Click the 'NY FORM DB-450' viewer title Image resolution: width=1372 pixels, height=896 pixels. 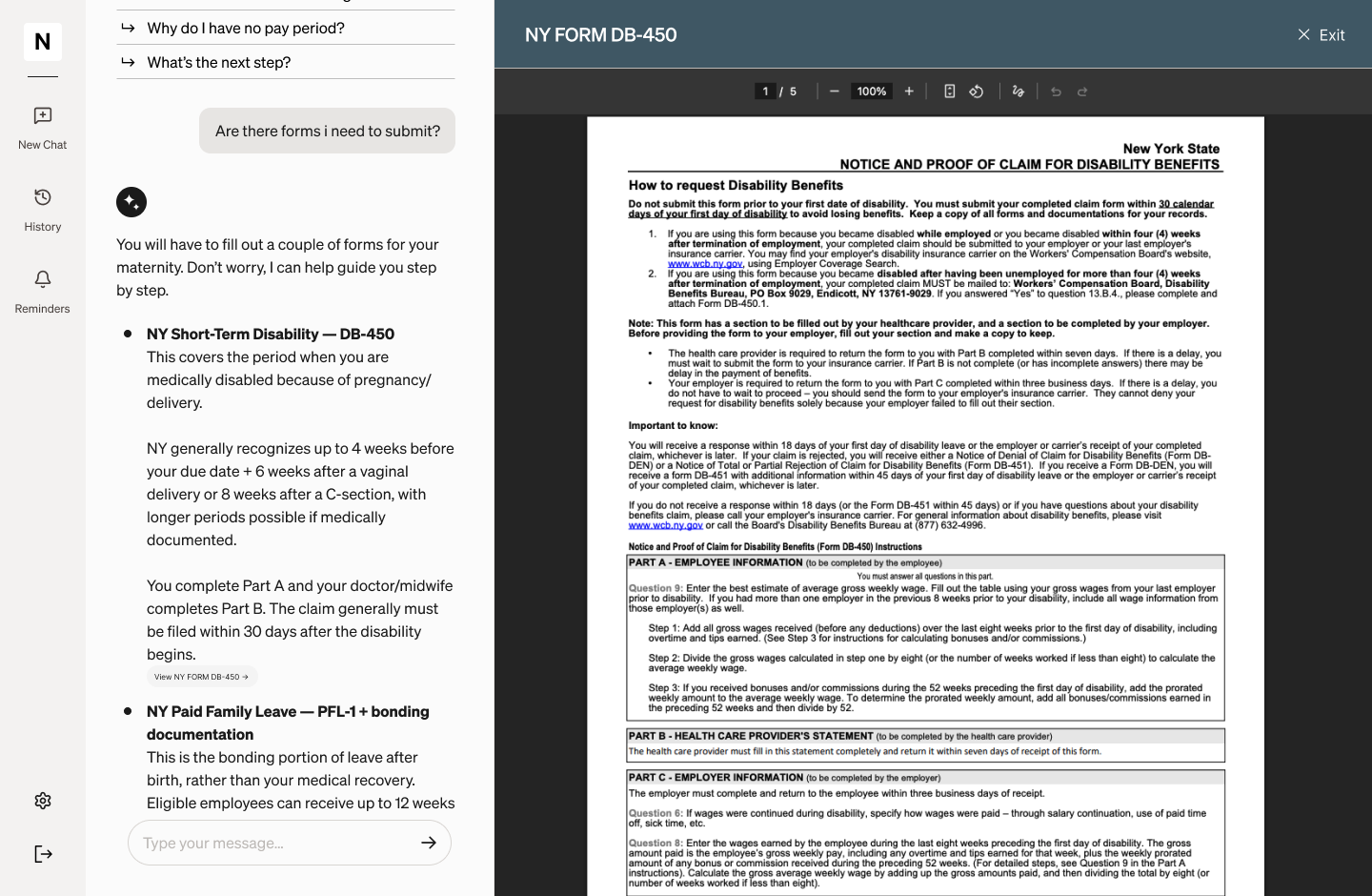601,35
